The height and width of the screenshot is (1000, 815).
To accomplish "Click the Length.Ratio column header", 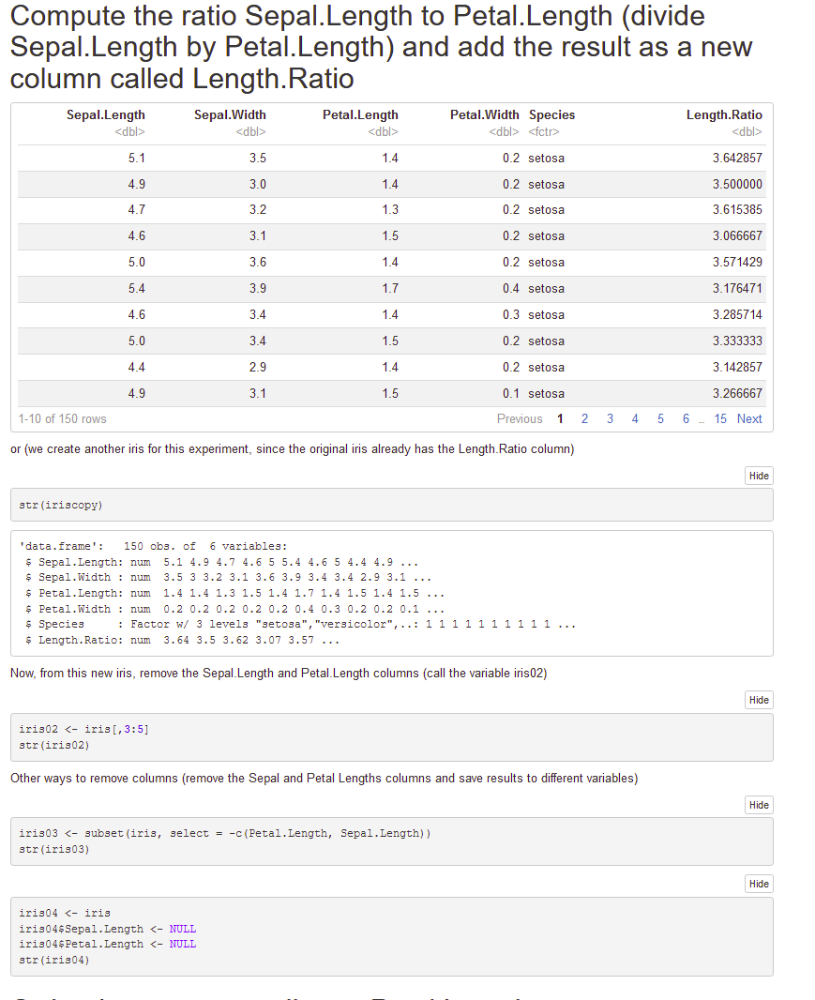I will click(x=723, y=115).
